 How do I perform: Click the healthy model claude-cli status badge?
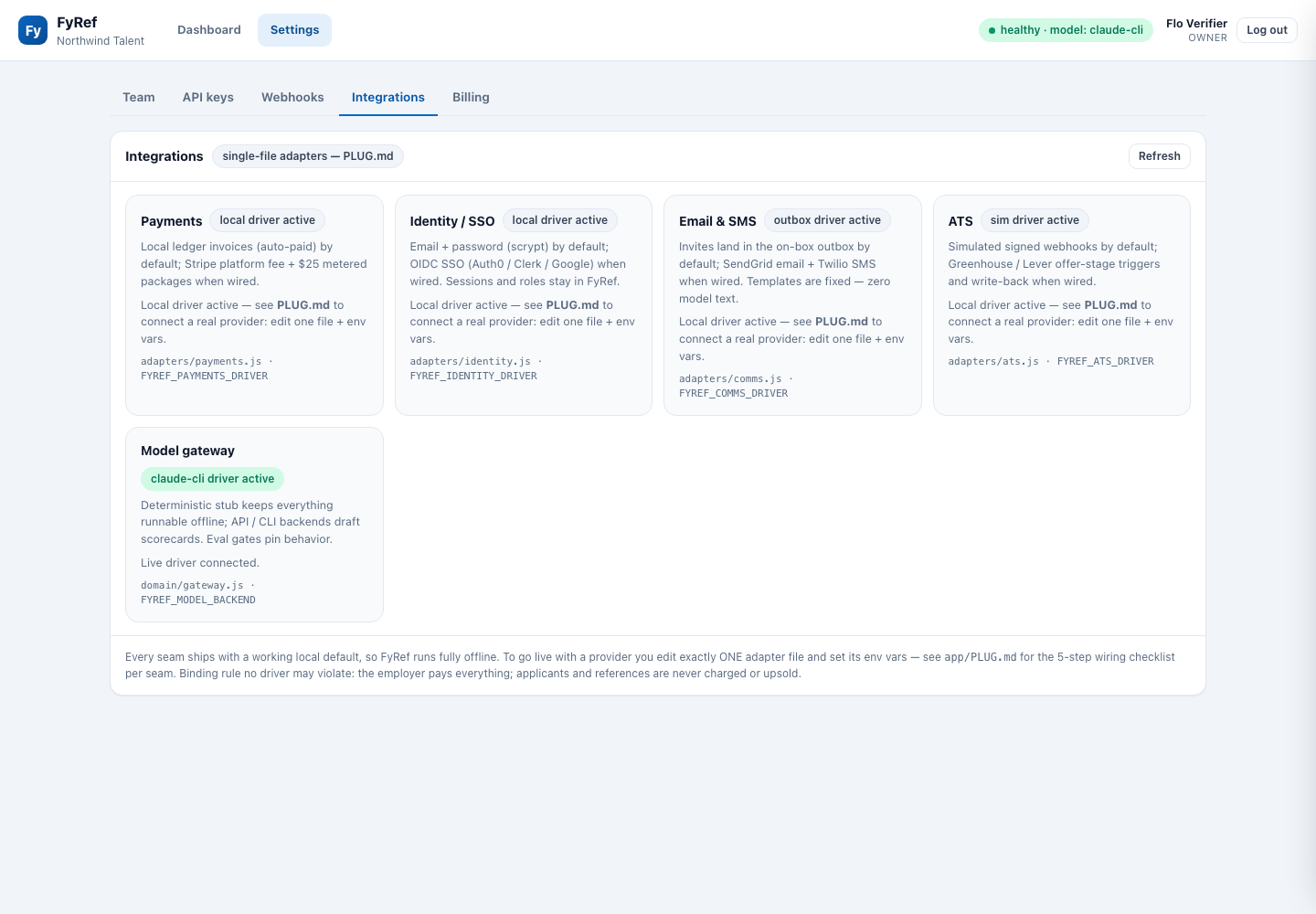(x=1066, y=30)
